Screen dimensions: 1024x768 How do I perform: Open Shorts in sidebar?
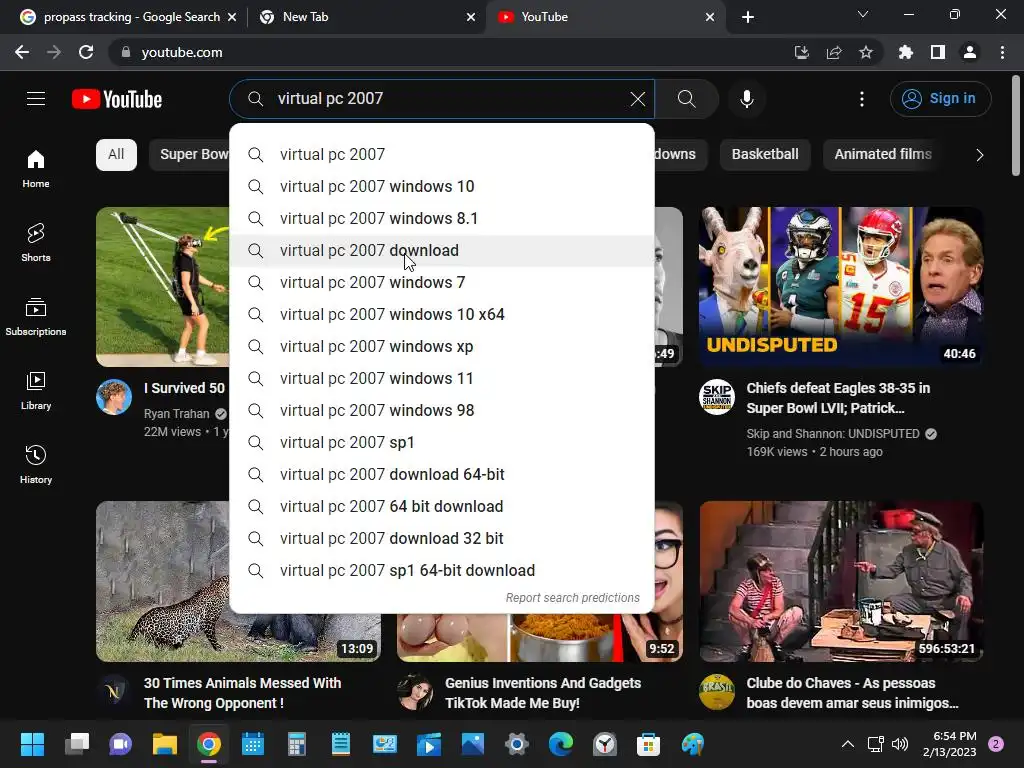[36, 243]
